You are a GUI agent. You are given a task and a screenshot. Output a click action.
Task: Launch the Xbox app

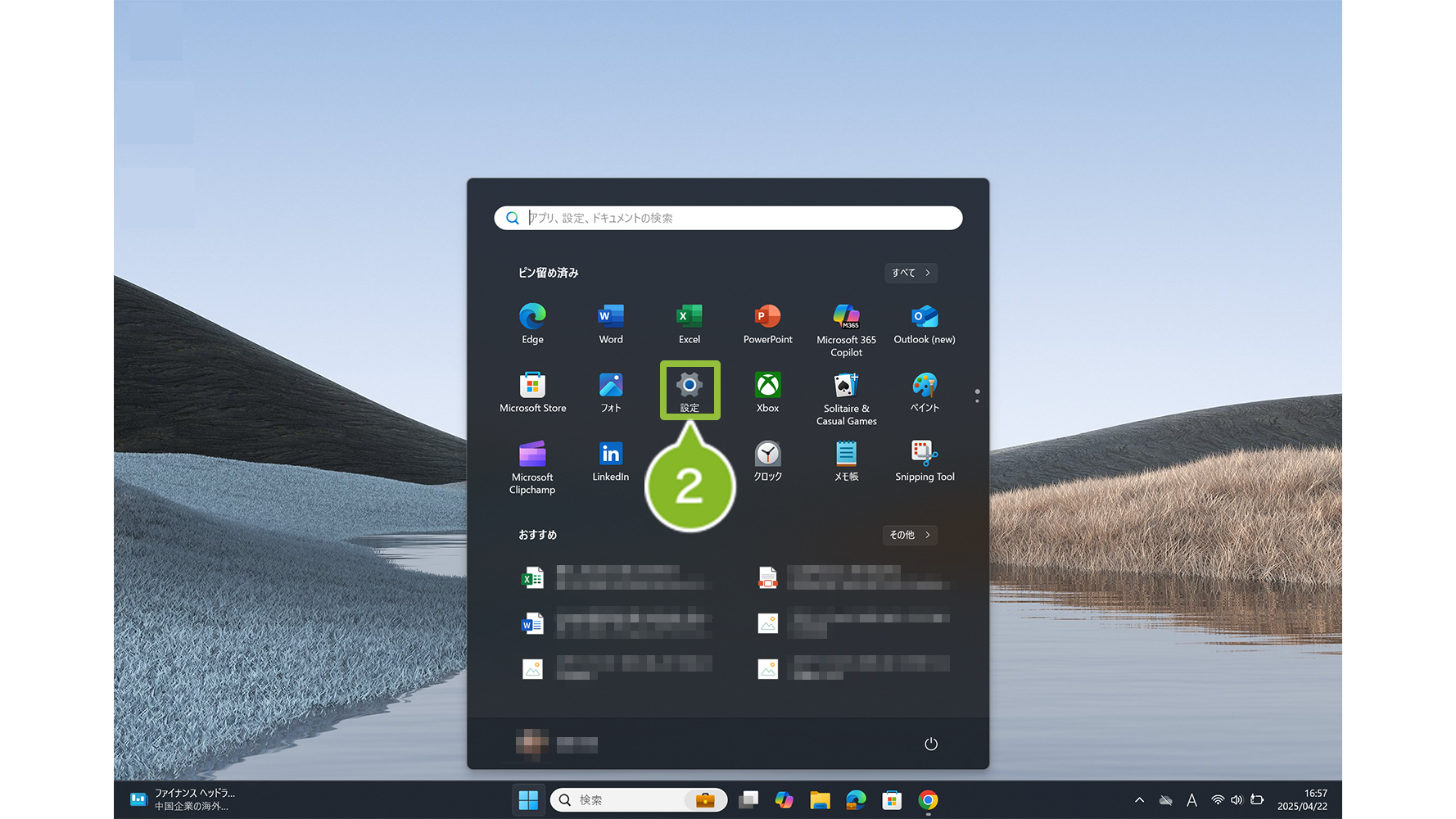coord(767,392)
